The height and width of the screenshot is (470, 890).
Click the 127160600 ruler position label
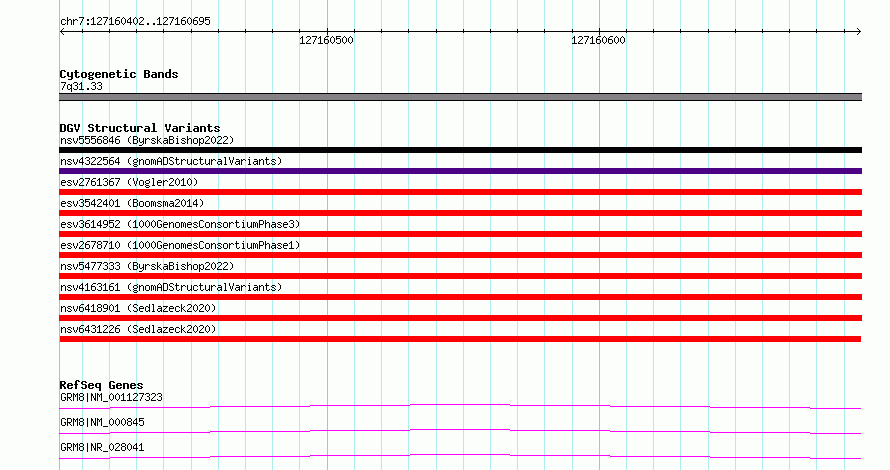click(x=598, y=40)
